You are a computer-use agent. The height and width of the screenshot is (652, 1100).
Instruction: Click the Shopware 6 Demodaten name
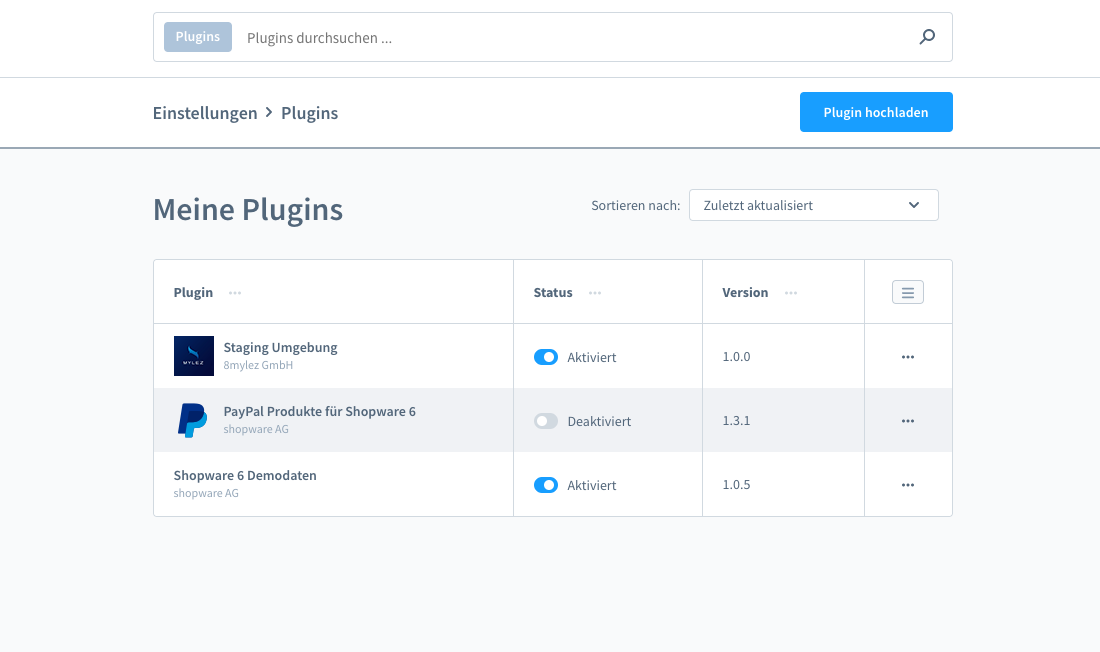tap(245, 475)
